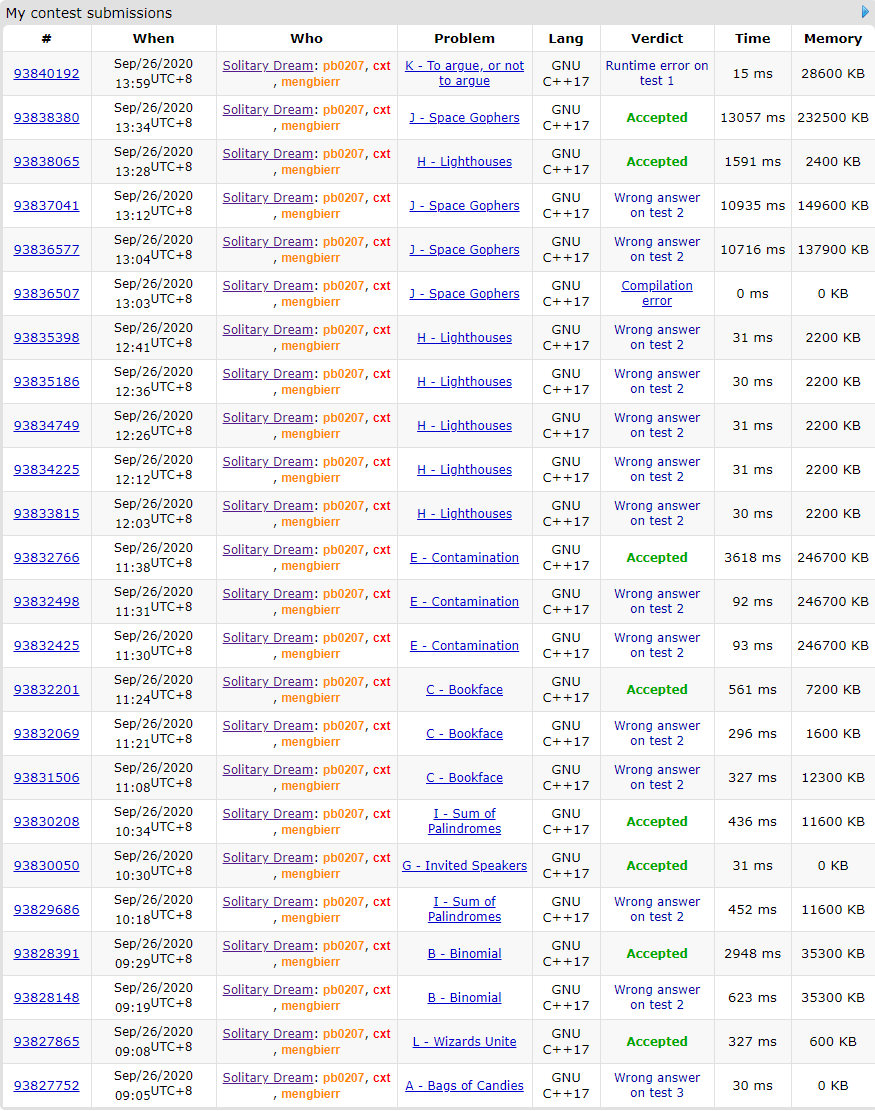Screen dimensions: 875x1111
Task: Open submission 93832766
Action: point(46,558)
